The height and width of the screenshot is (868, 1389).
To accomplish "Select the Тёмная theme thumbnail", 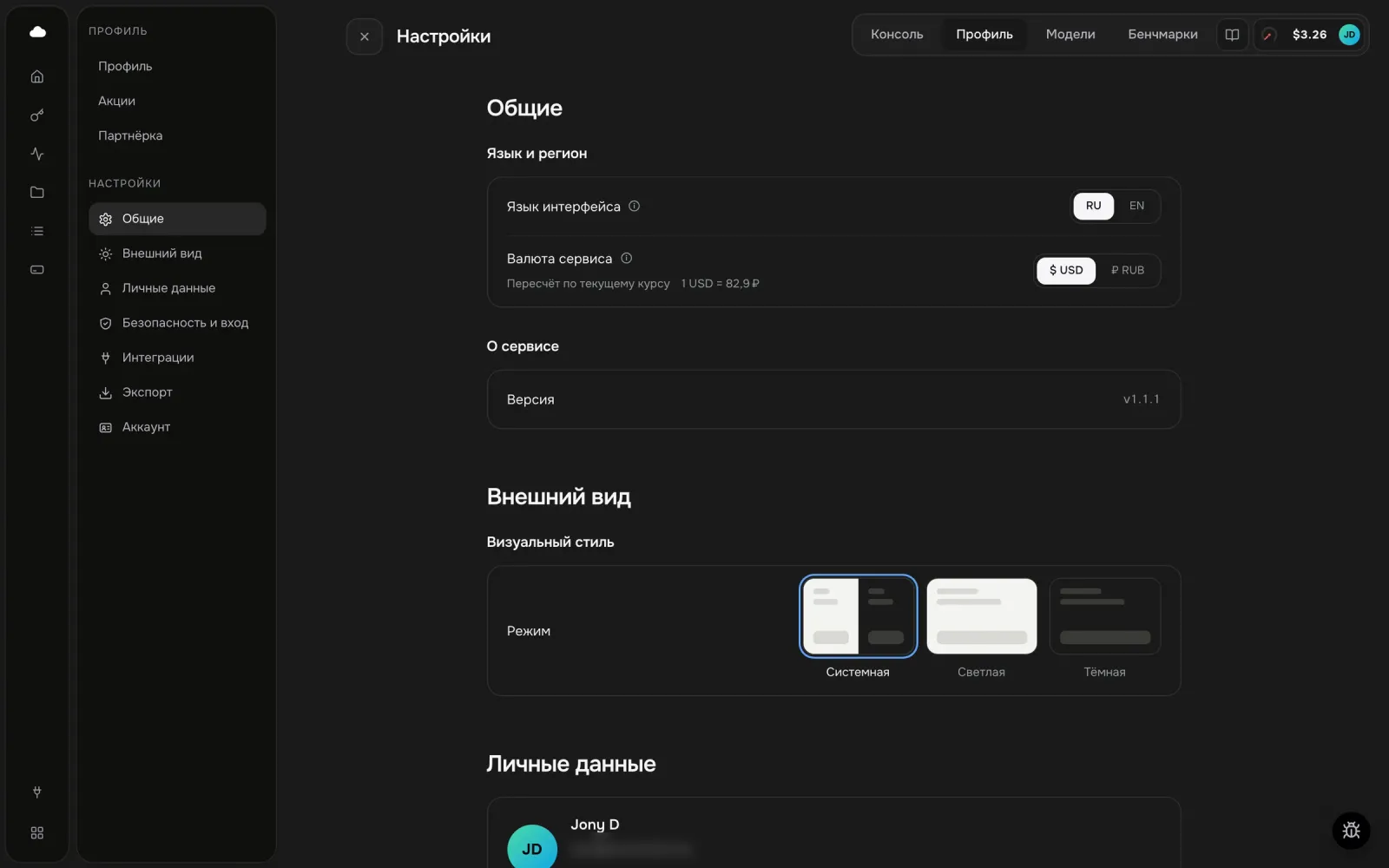I will point(1105,616).
